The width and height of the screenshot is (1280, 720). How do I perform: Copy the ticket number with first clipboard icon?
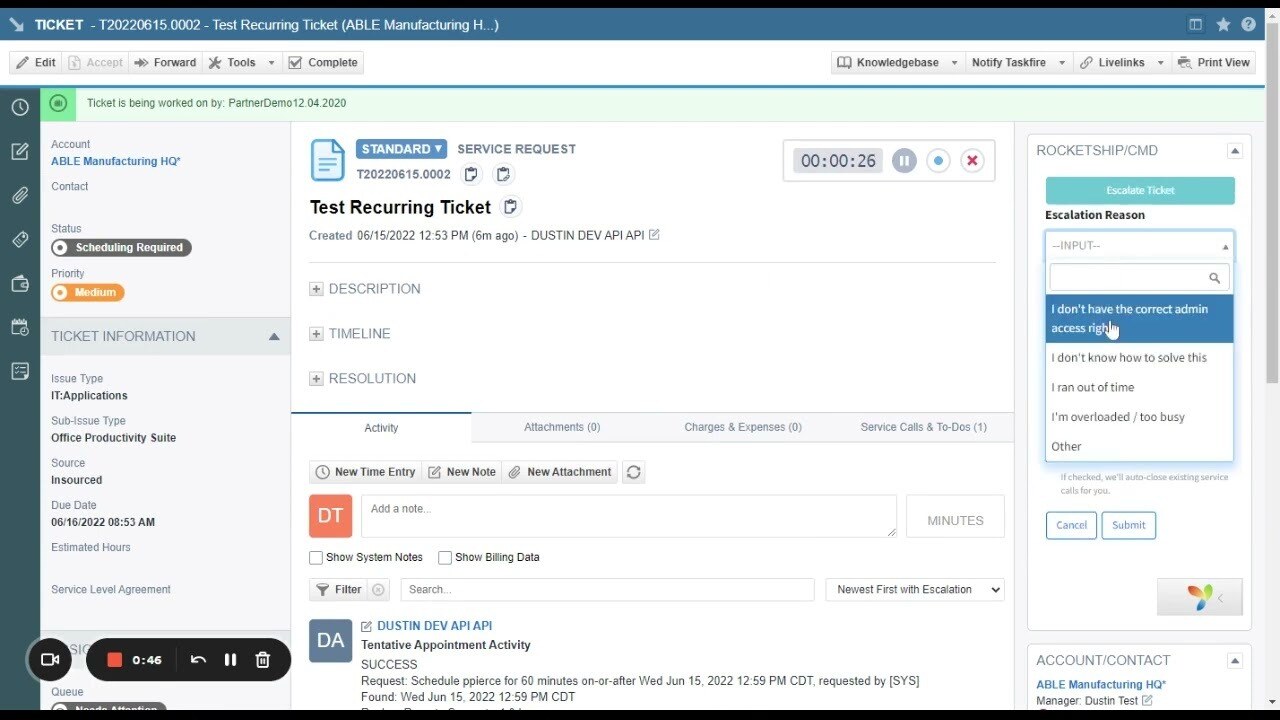coord(471,174)
